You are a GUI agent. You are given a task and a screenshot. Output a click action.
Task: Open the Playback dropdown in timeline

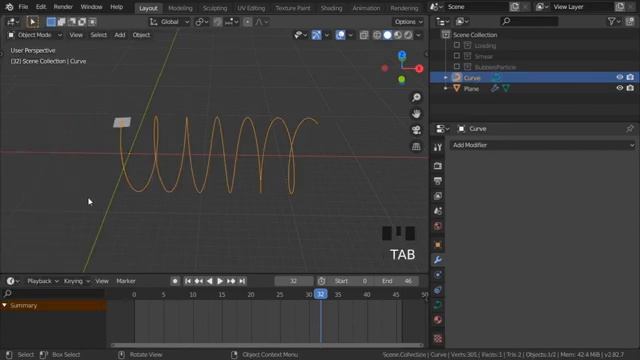point(43,281)
